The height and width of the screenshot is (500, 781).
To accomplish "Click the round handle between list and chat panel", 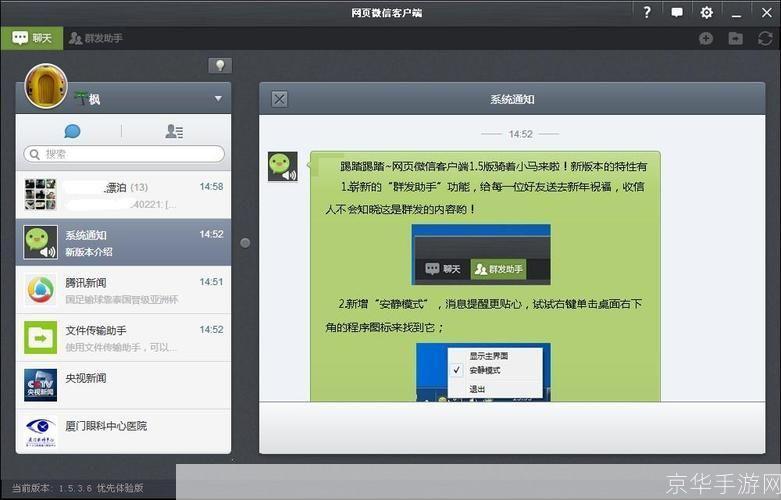I will tap(245, 243).
